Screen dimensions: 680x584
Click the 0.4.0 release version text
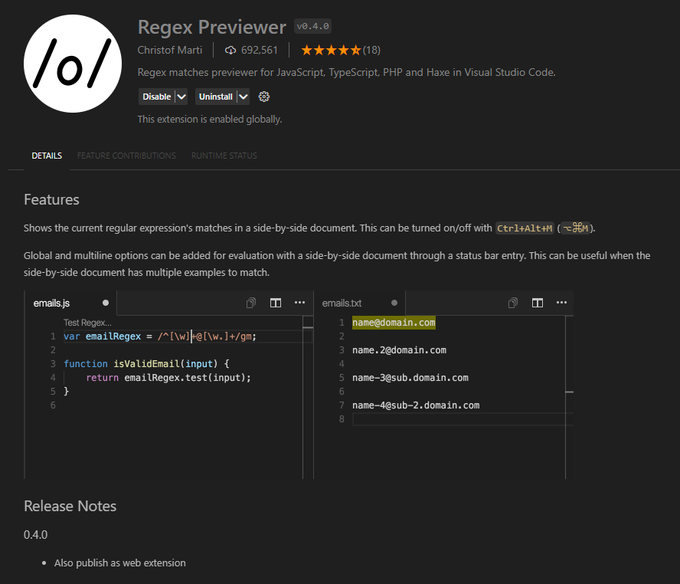36,535
